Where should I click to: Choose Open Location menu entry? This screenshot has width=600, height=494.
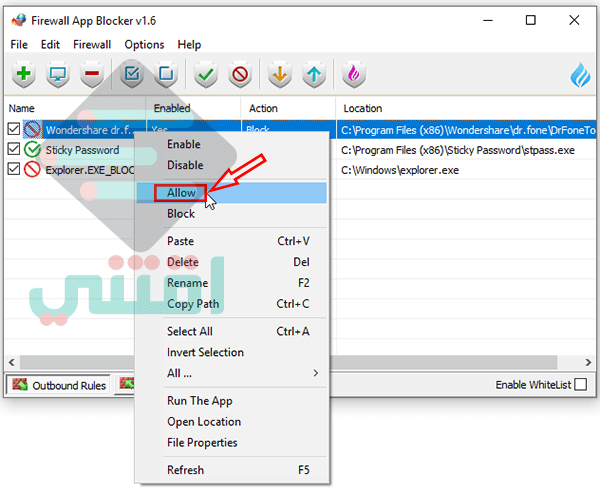tap(232, 422)
